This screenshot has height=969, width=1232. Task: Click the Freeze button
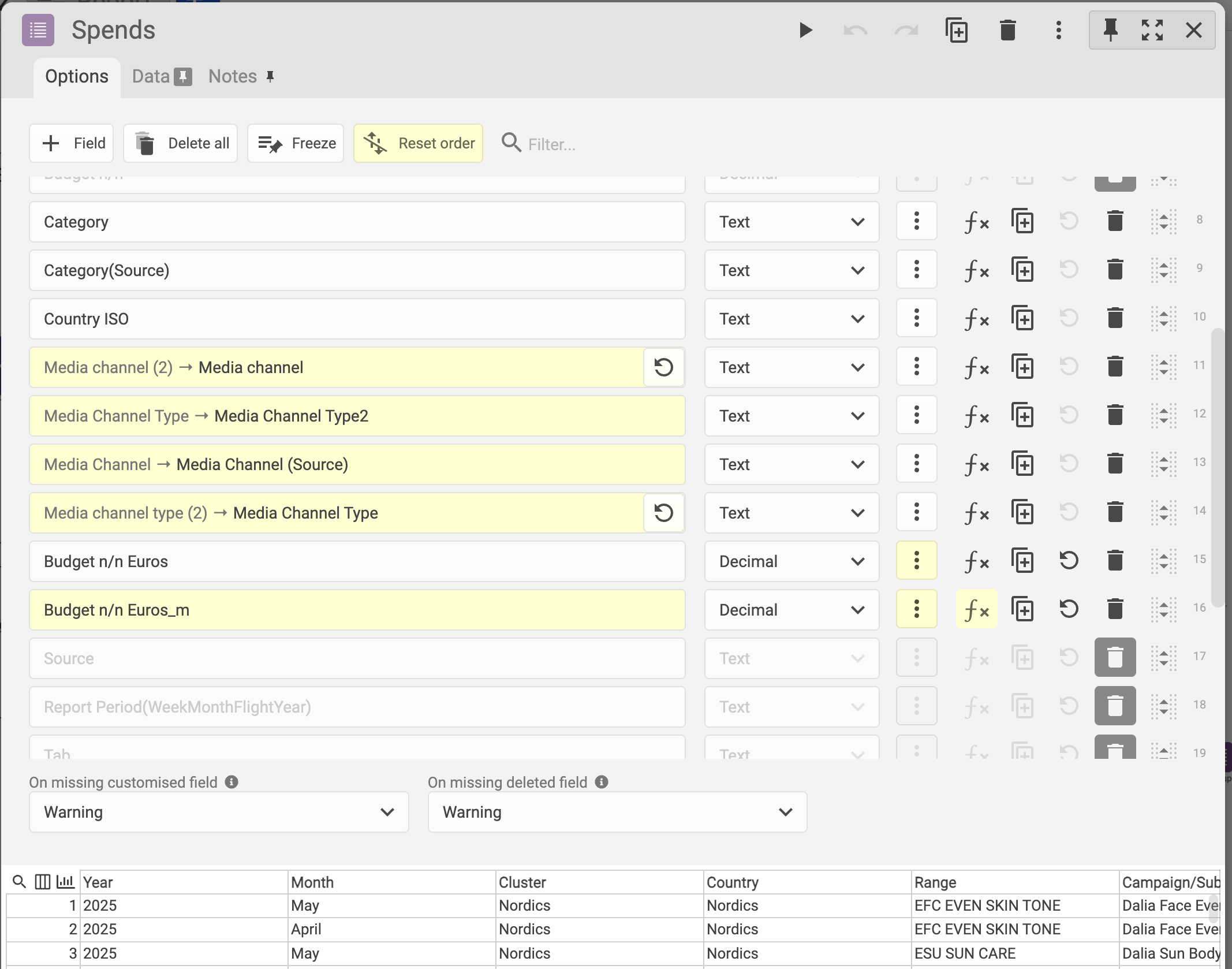point(296,143)
